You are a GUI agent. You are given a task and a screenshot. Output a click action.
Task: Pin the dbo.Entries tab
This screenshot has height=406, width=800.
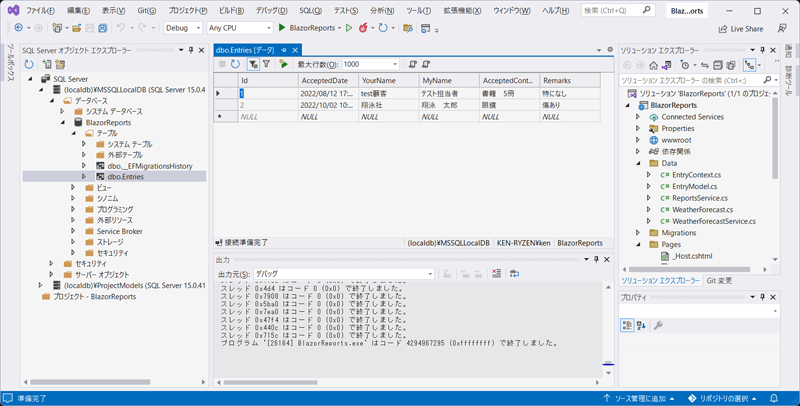pyautogui.click(x=284, y=50)
